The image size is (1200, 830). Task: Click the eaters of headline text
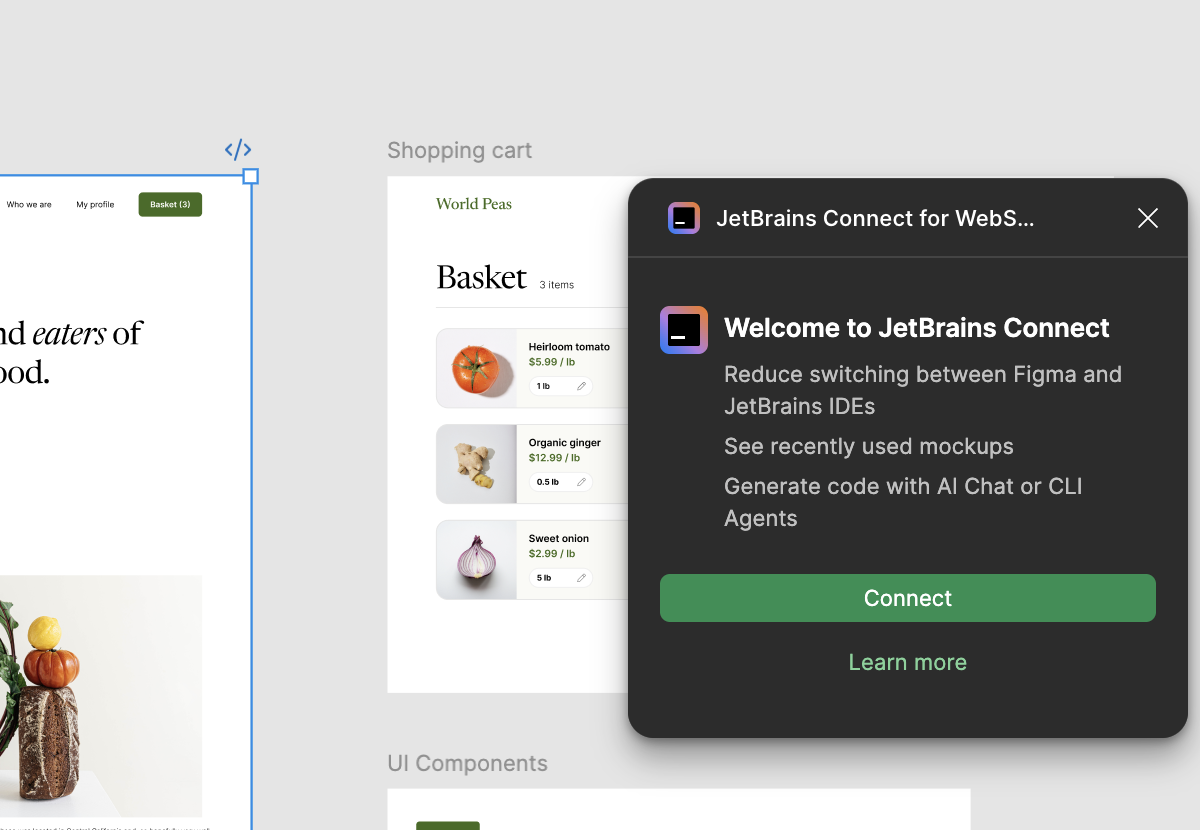(x=88, y=333)
